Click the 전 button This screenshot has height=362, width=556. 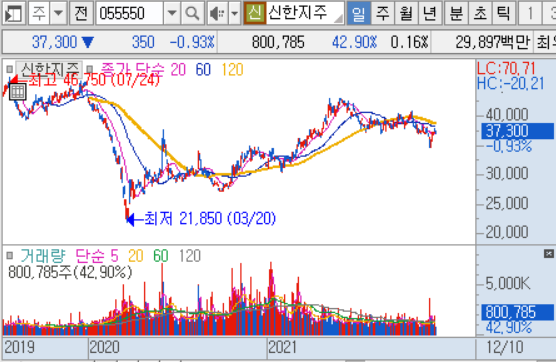tap(81, 13)
